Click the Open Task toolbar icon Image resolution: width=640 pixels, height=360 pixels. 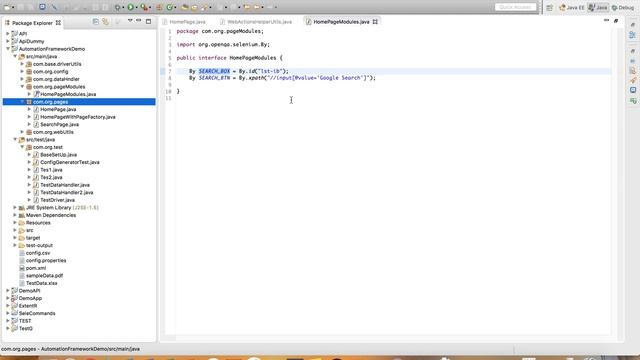pos(194,7)
